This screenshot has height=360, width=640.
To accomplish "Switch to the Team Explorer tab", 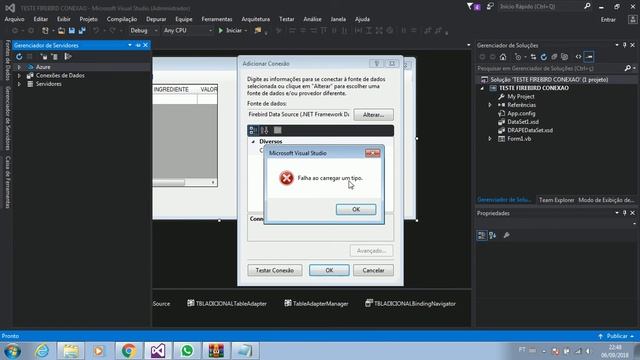I will (x=556, y=200).
